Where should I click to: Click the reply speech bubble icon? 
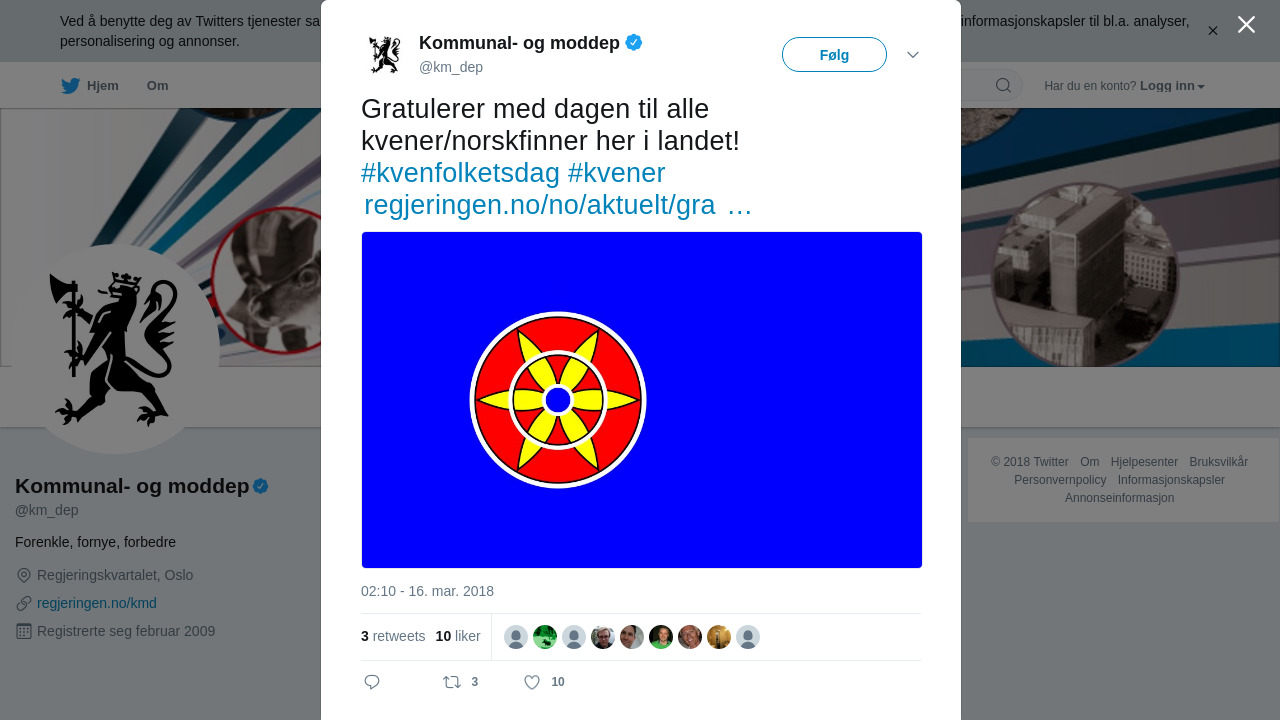[x=372, y=682]
